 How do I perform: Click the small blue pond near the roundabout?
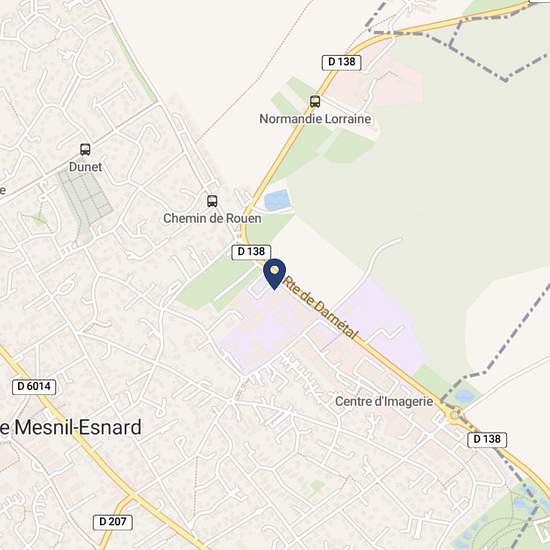coord(465,397)
